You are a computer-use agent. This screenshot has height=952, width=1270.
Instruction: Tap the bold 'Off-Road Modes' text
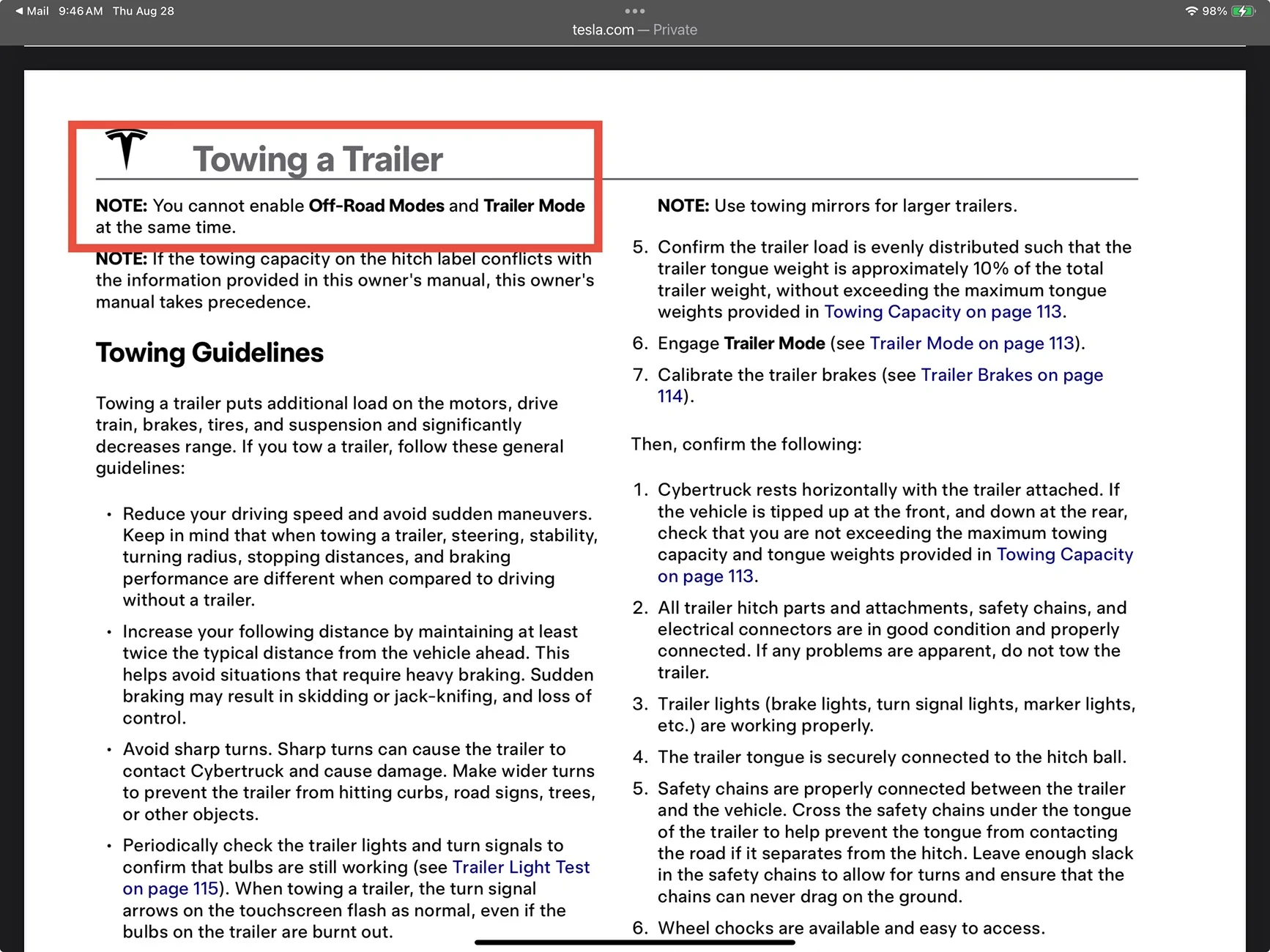point(376,206)
